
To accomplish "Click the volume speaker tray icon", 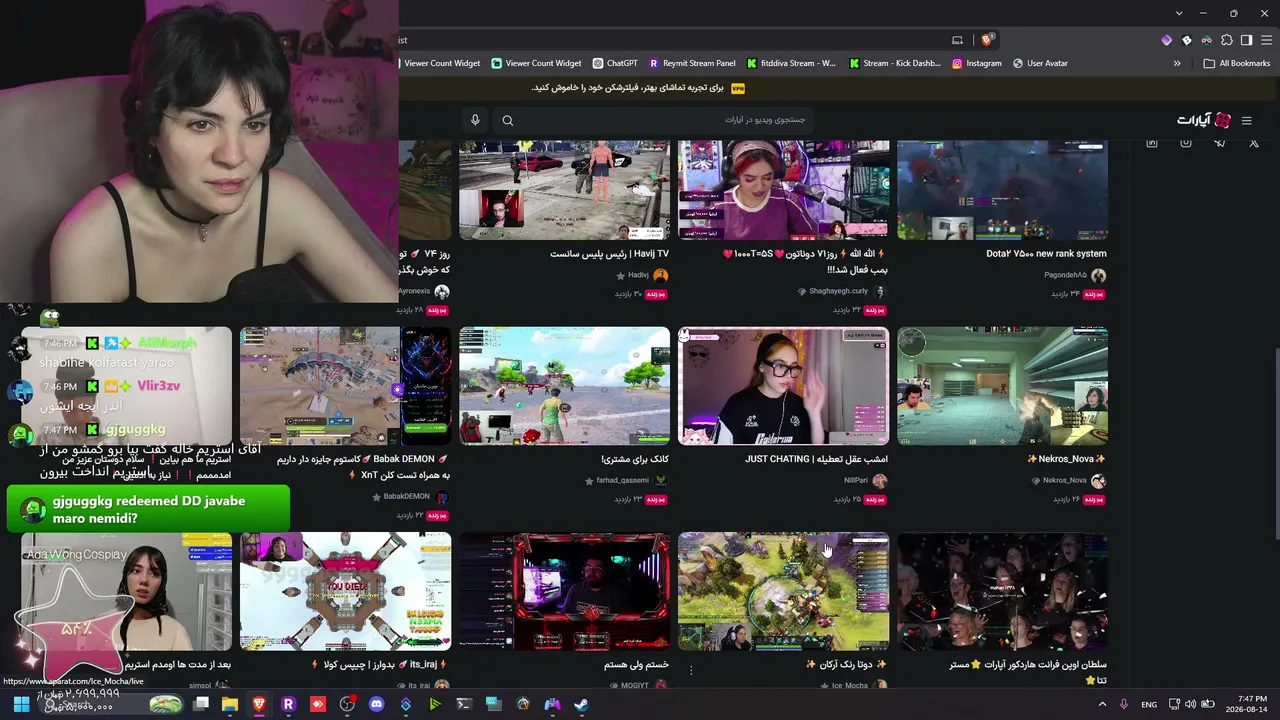I will tap(1190, 704).
